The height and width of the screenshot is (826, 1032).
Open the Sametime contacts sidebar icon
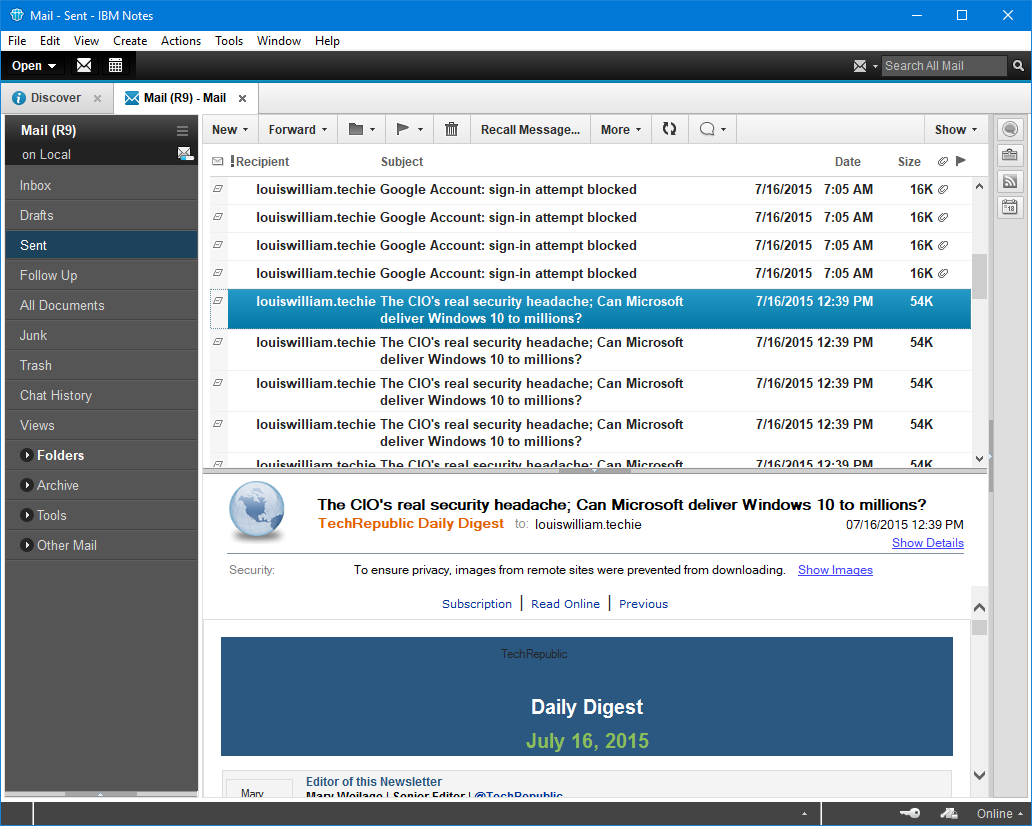1010,129
